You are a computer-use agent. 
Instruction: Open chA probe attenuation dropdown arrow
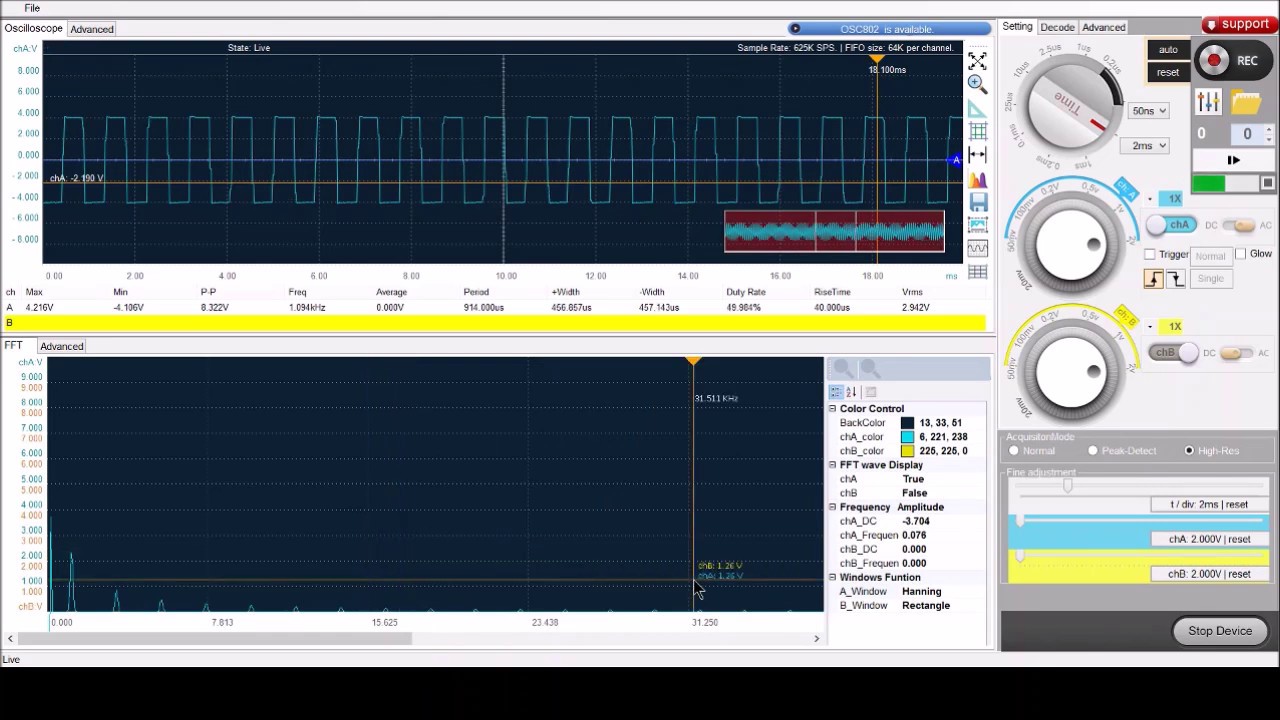tap(1150, 199)
